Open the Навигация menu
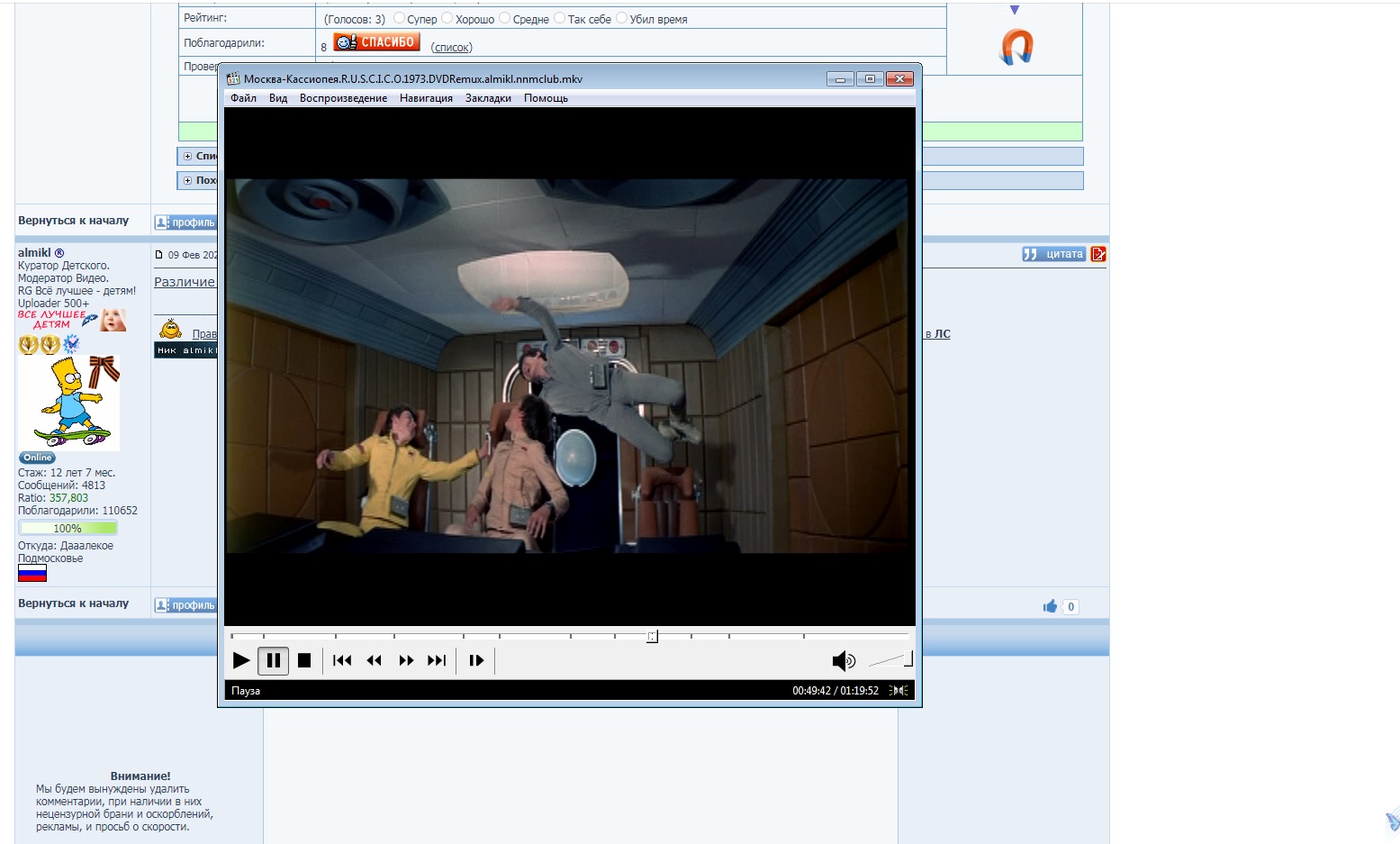This screenshot has height=844, width=1400. (x=426, y=98)
